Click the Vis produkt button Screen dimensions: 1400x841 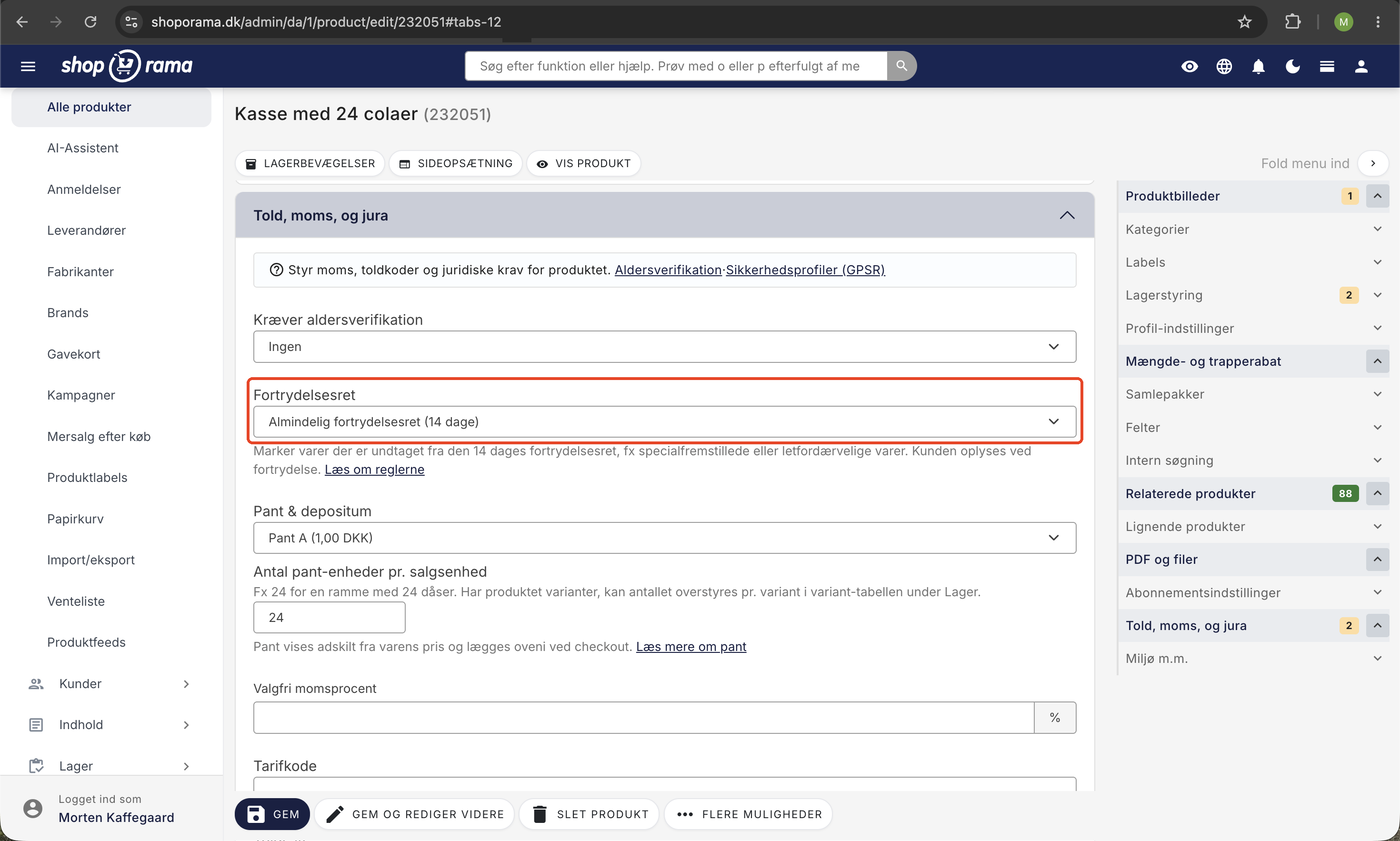coord(583,163)
